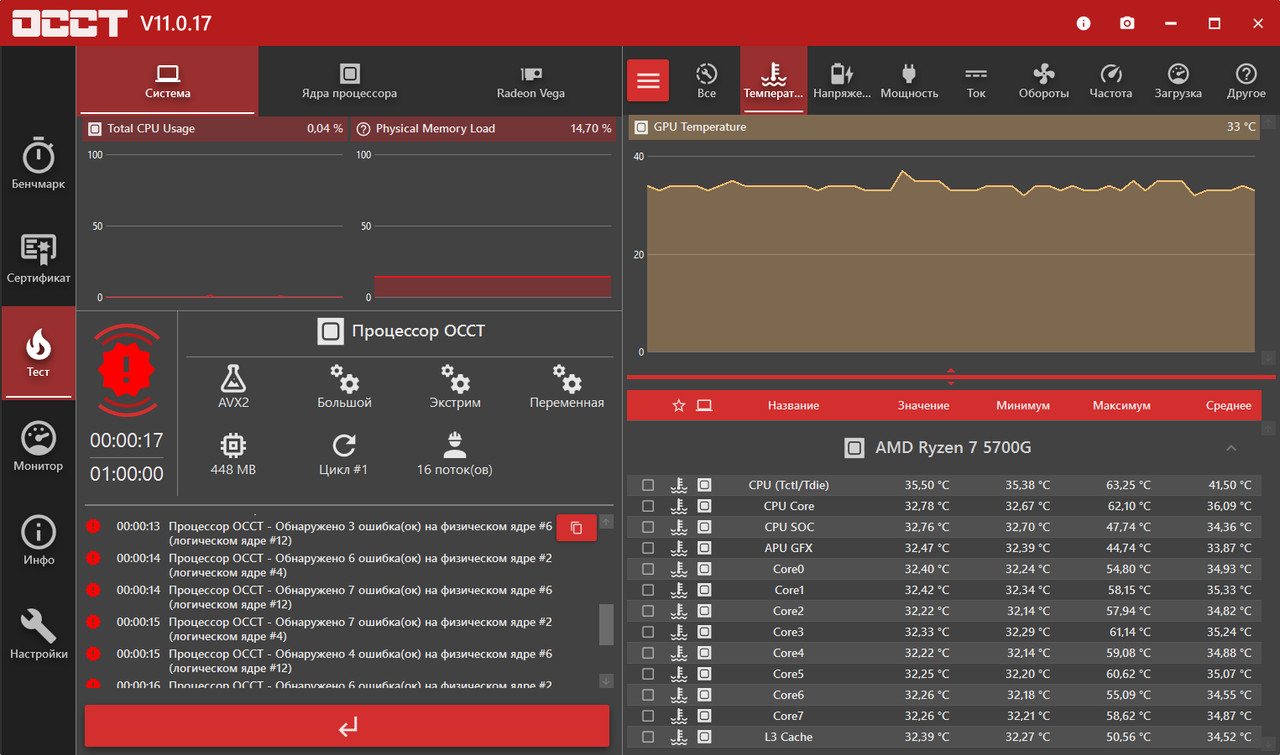Open the Инфо sidebar section
Image resolution: width=1280 pixels, height=755 pixels.
38,540
